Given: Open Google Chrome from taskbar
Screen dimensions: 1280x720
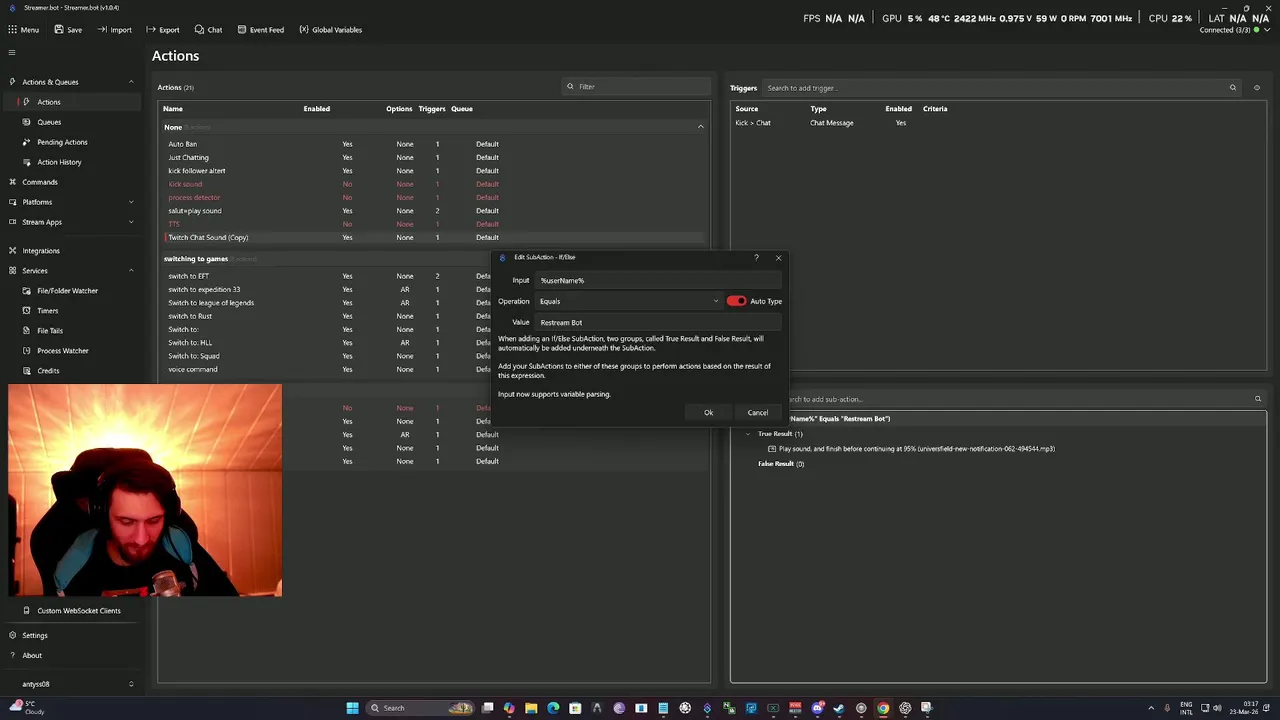Looking at the screenshot, I should click(883, 708).
